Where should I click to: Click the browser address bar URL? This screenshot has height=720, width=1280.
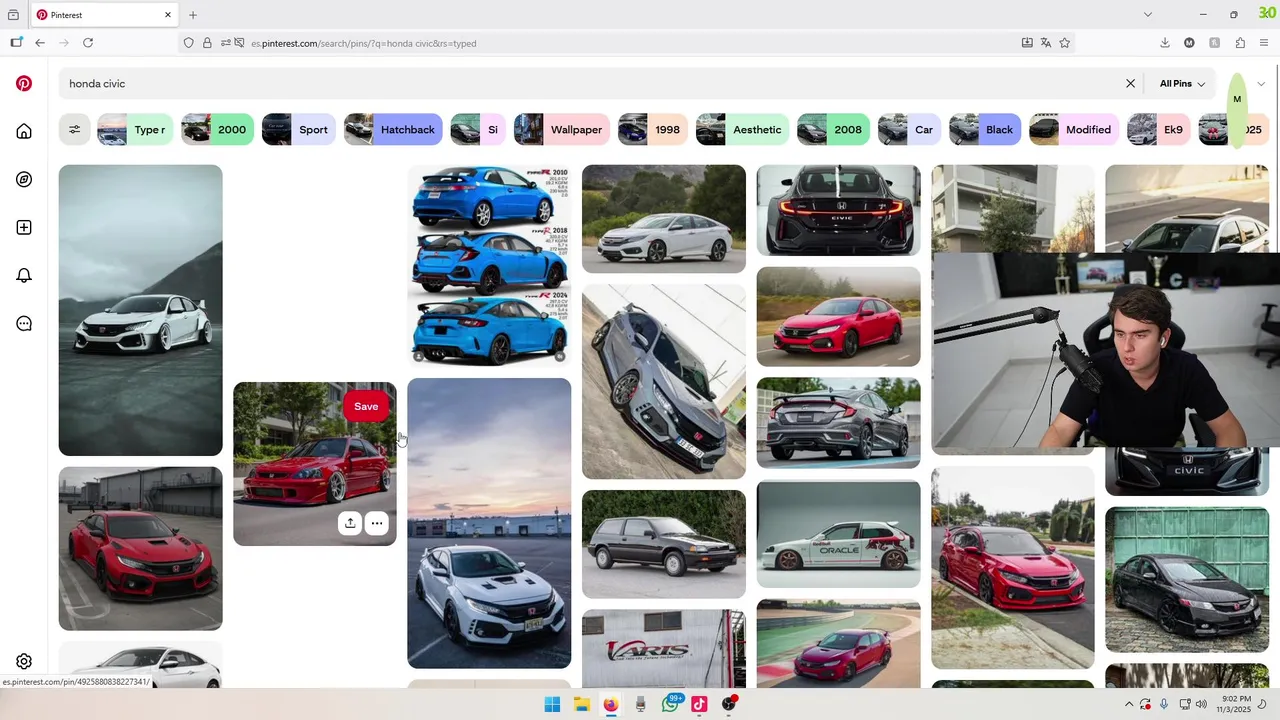click(363, 43)
